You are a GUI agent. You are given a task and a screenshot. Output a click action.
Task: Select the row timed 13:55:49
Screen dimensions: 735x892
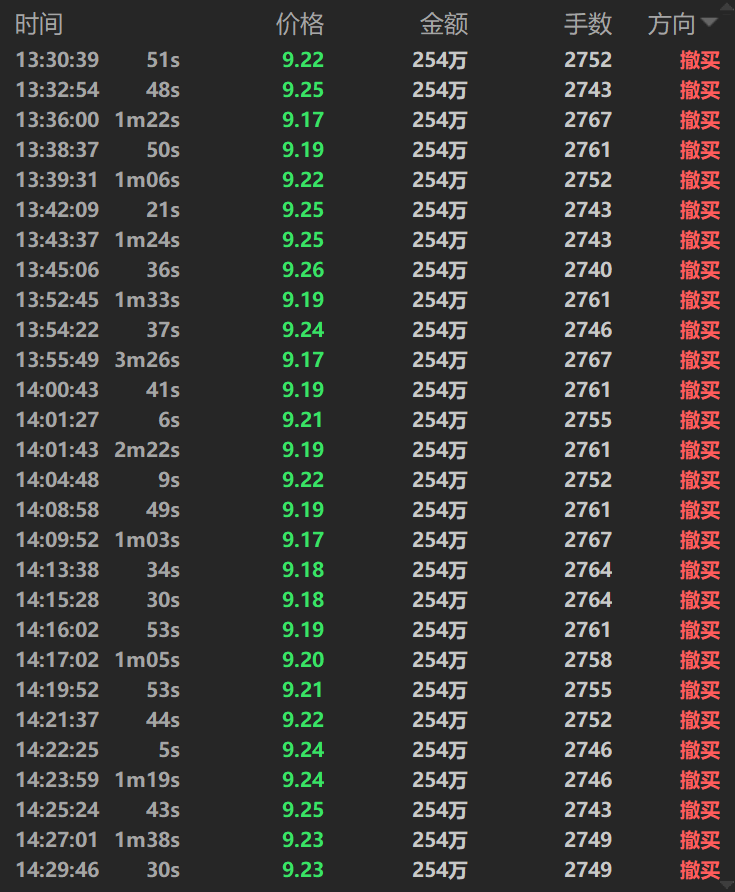368,360
